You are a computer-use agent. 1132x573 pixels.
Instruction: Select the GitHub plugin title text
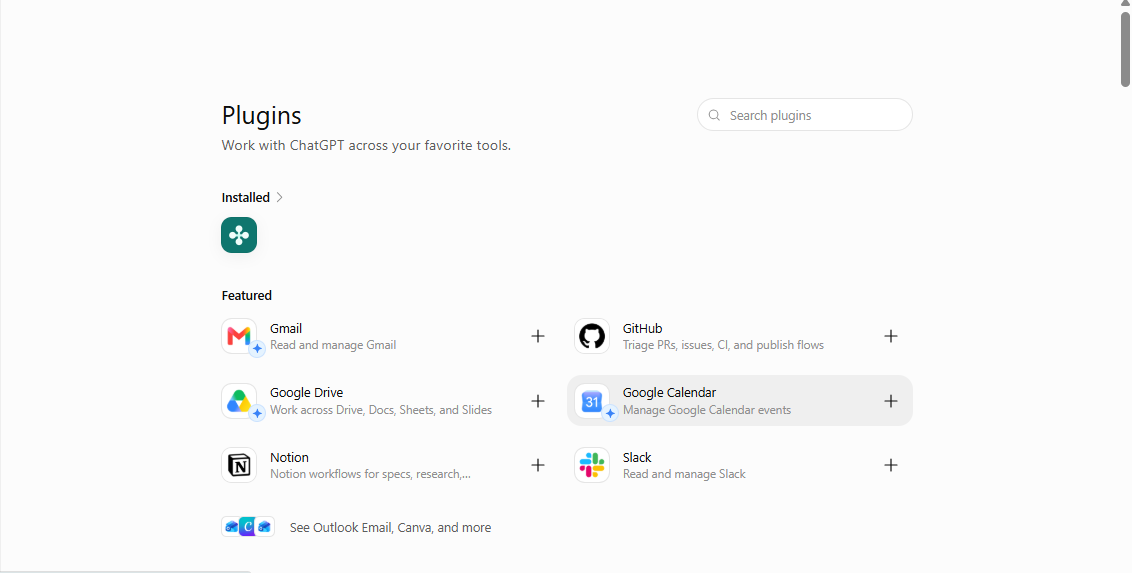pos(643,328)
